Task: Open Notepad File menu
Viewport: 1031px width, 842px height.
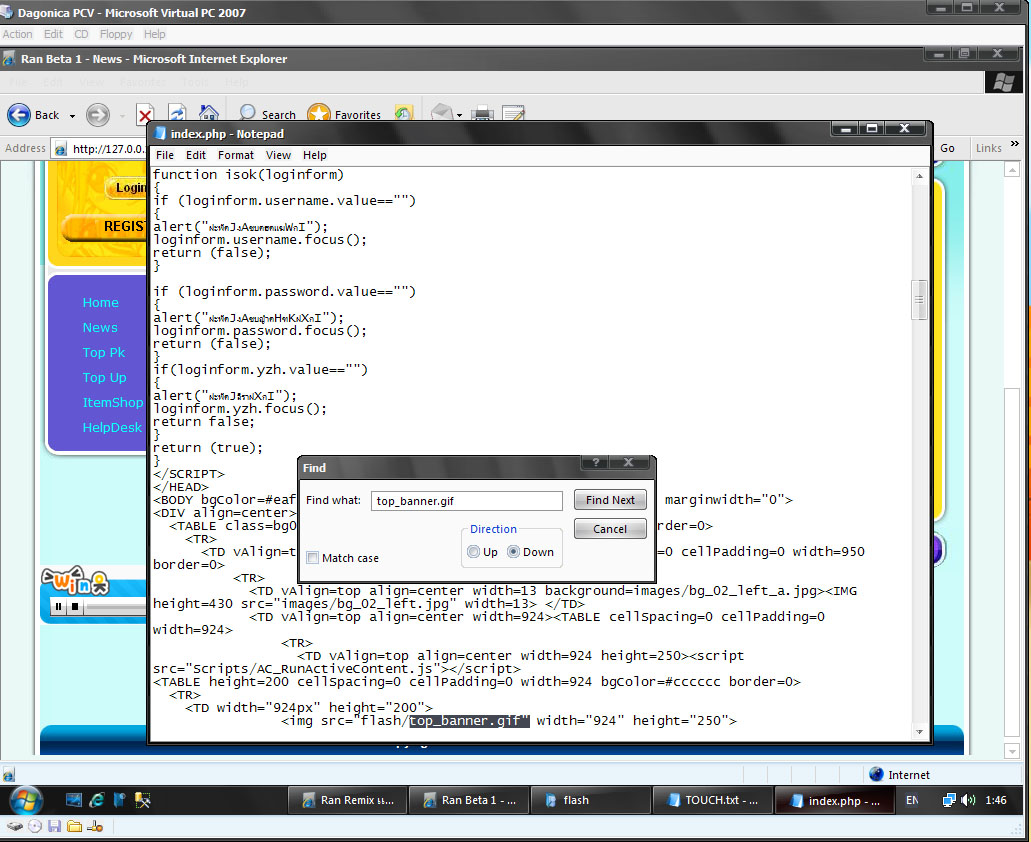Action: tap(165, 155)
